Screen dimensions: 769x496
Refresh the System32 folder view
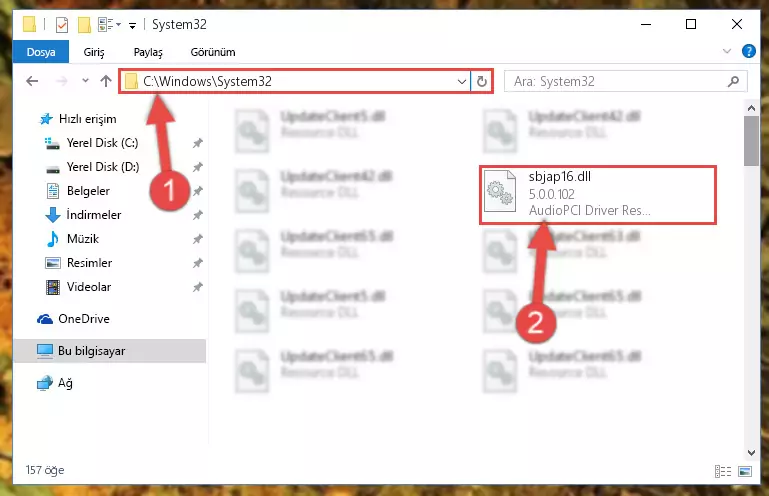pyautogui.click(x=482, y=81)
